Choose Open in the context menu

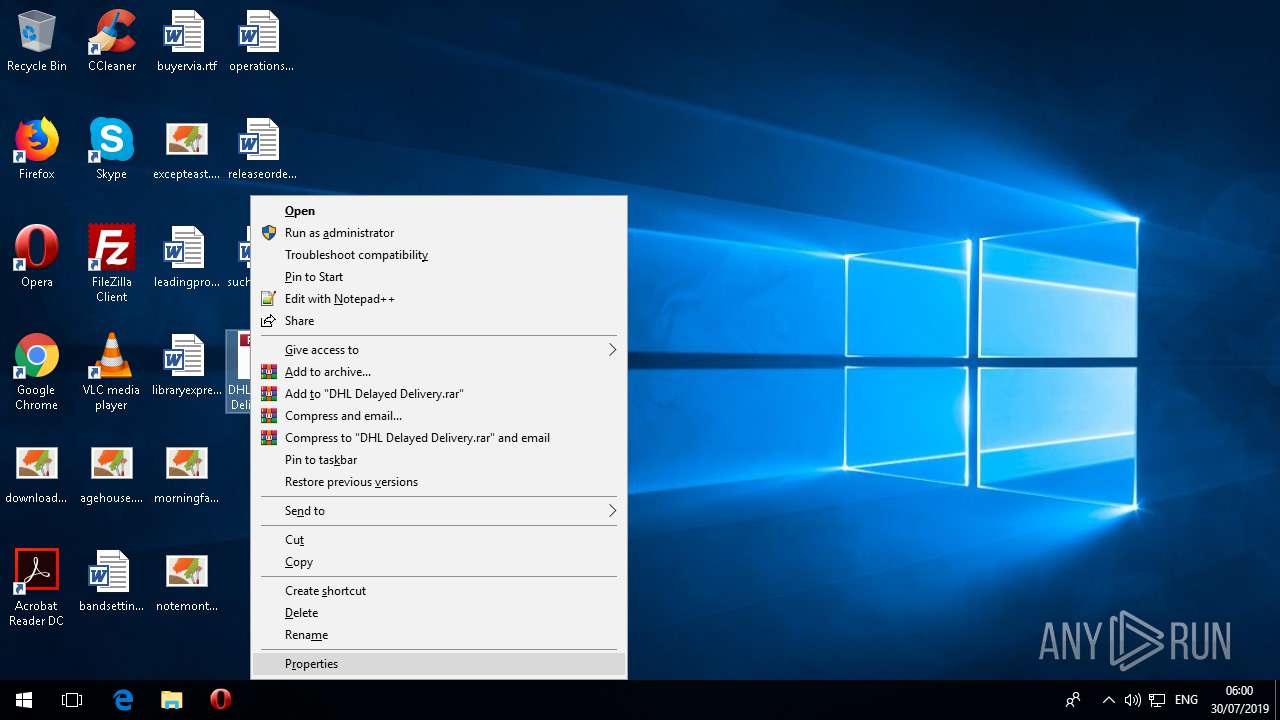coord(438,211)
